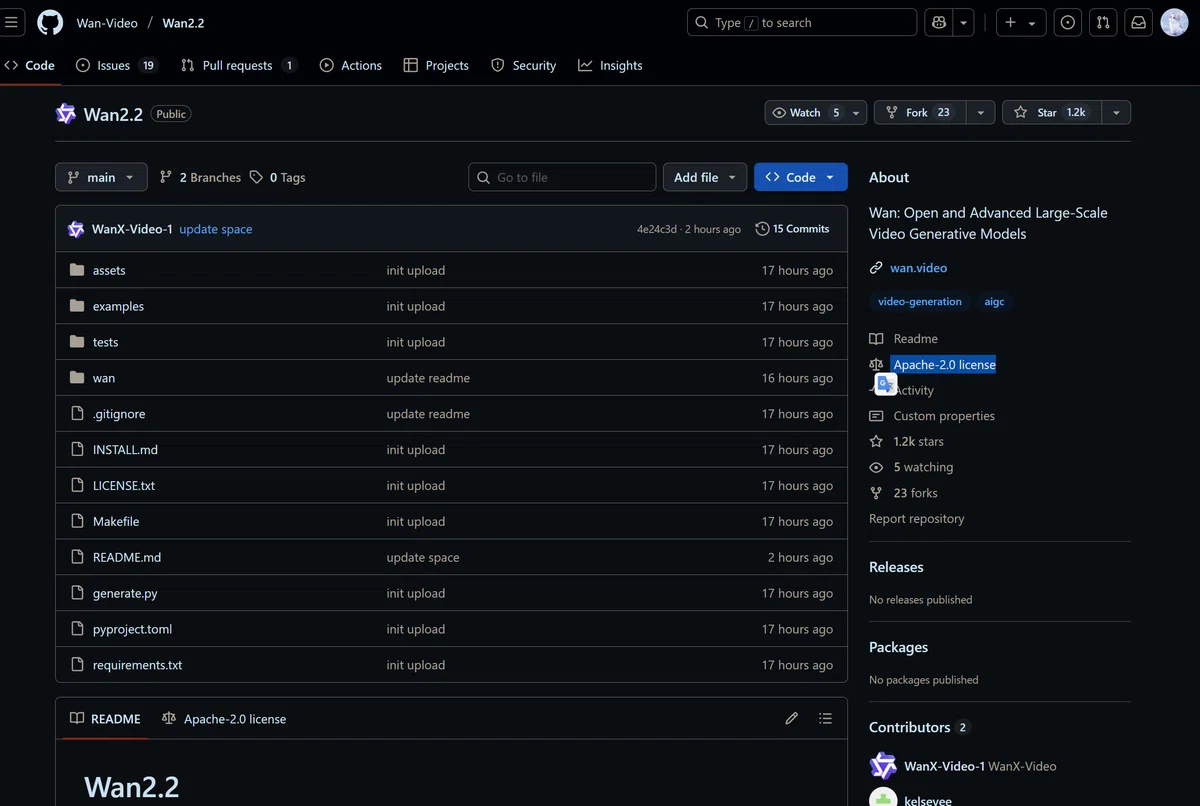
Task: Open the Pull requests icon in top header
Action: (1103, 22)
